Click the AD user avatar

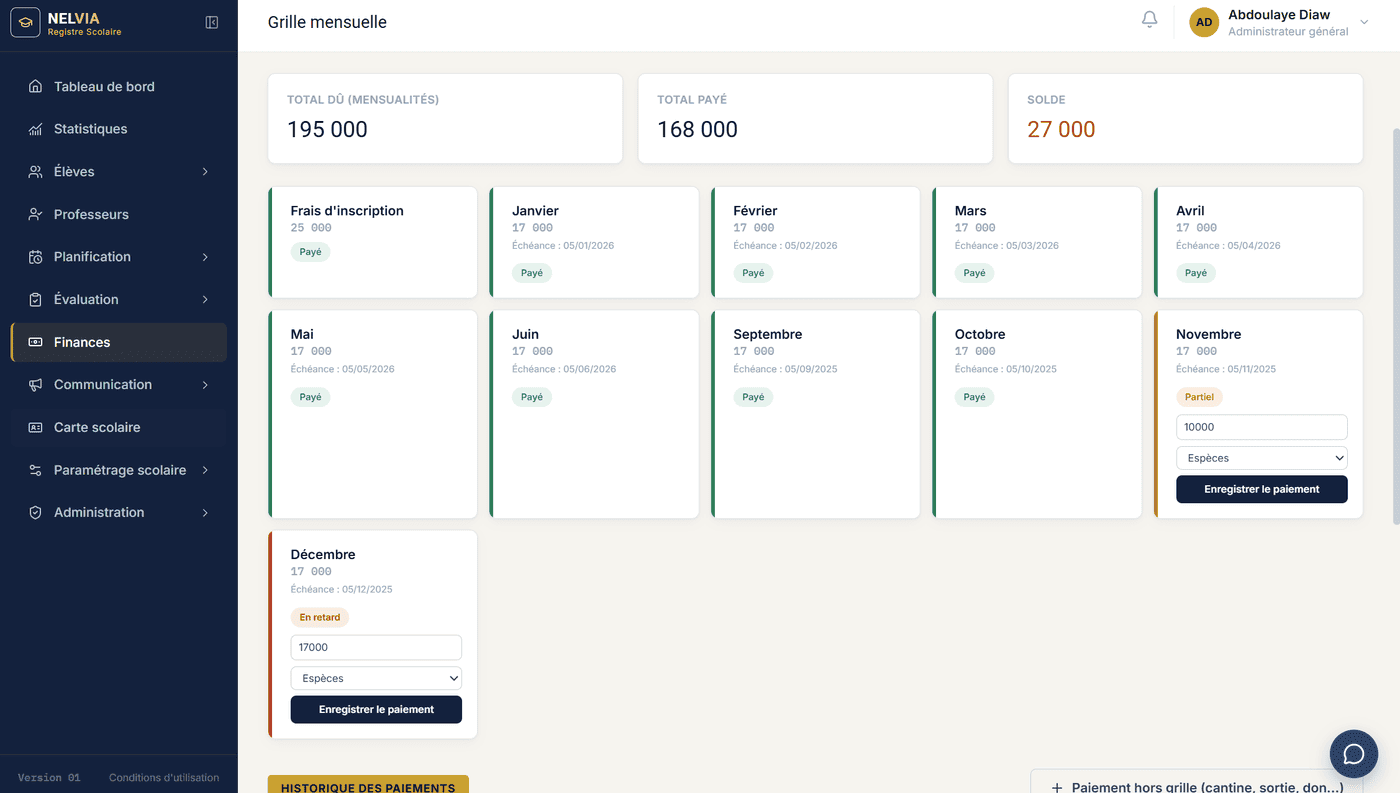[1204, 22]
